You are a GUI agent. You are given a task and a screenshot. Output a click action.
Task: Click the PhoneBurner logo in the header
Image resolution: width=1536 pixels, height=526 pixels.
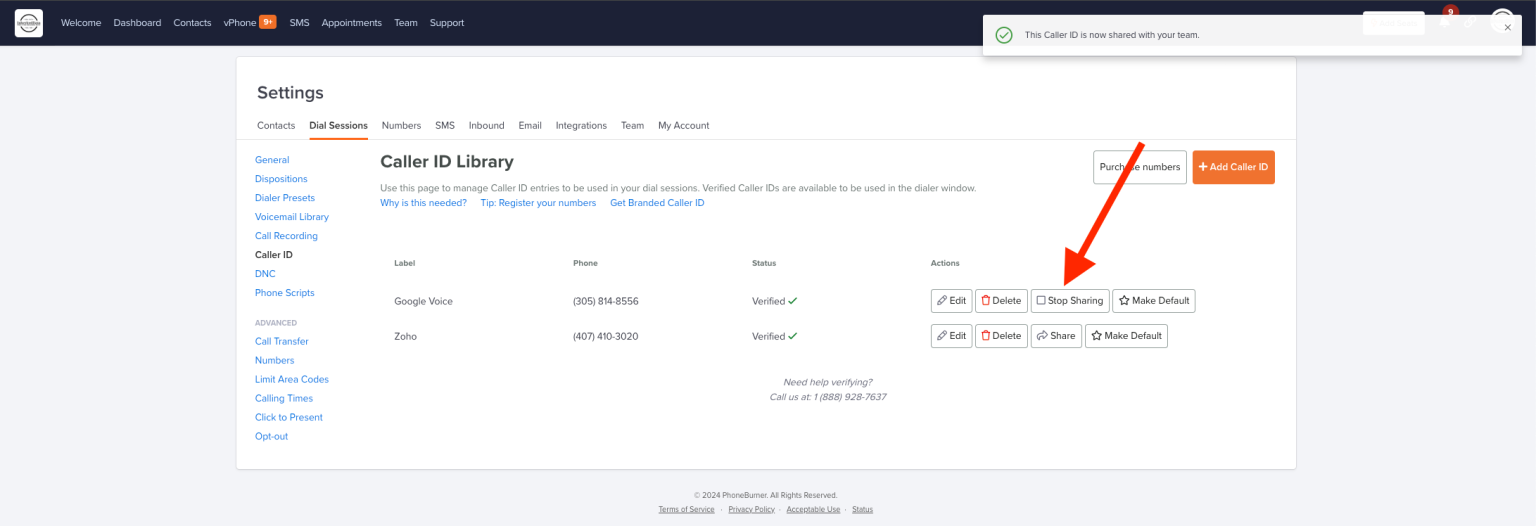click(29, 22)
